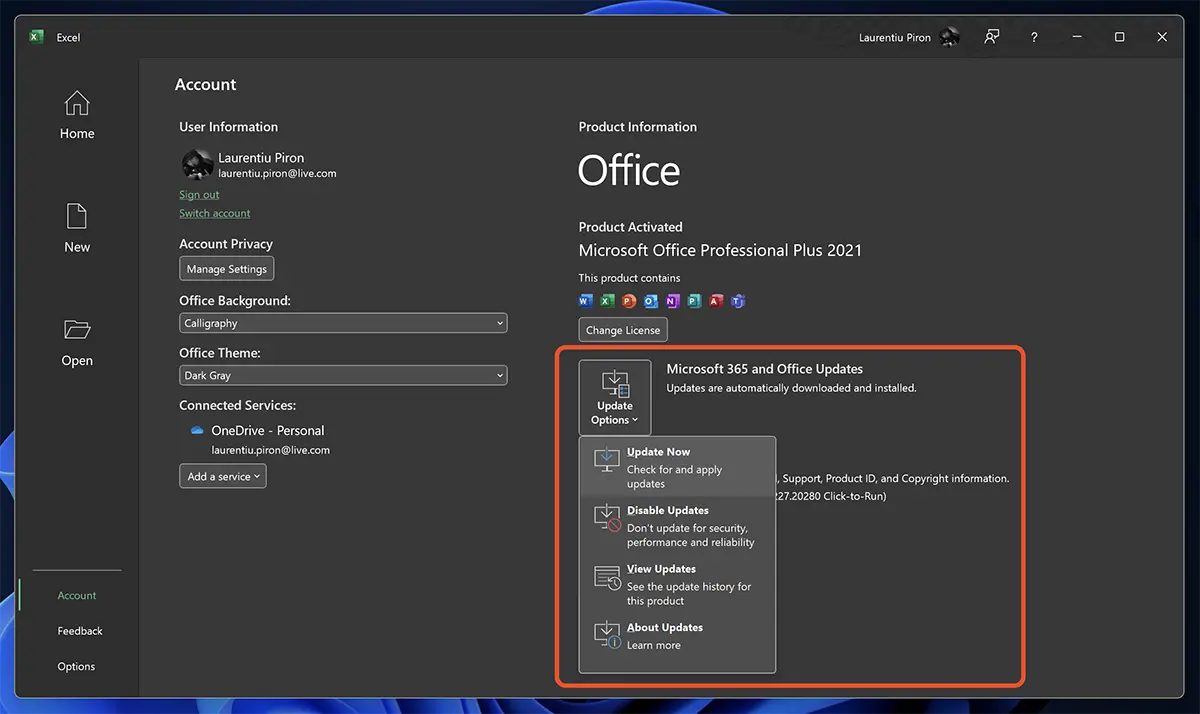Open the Office Theme dropdown showing Dark Gray
The image size is (1200, 714).
(x=343, y=375)
